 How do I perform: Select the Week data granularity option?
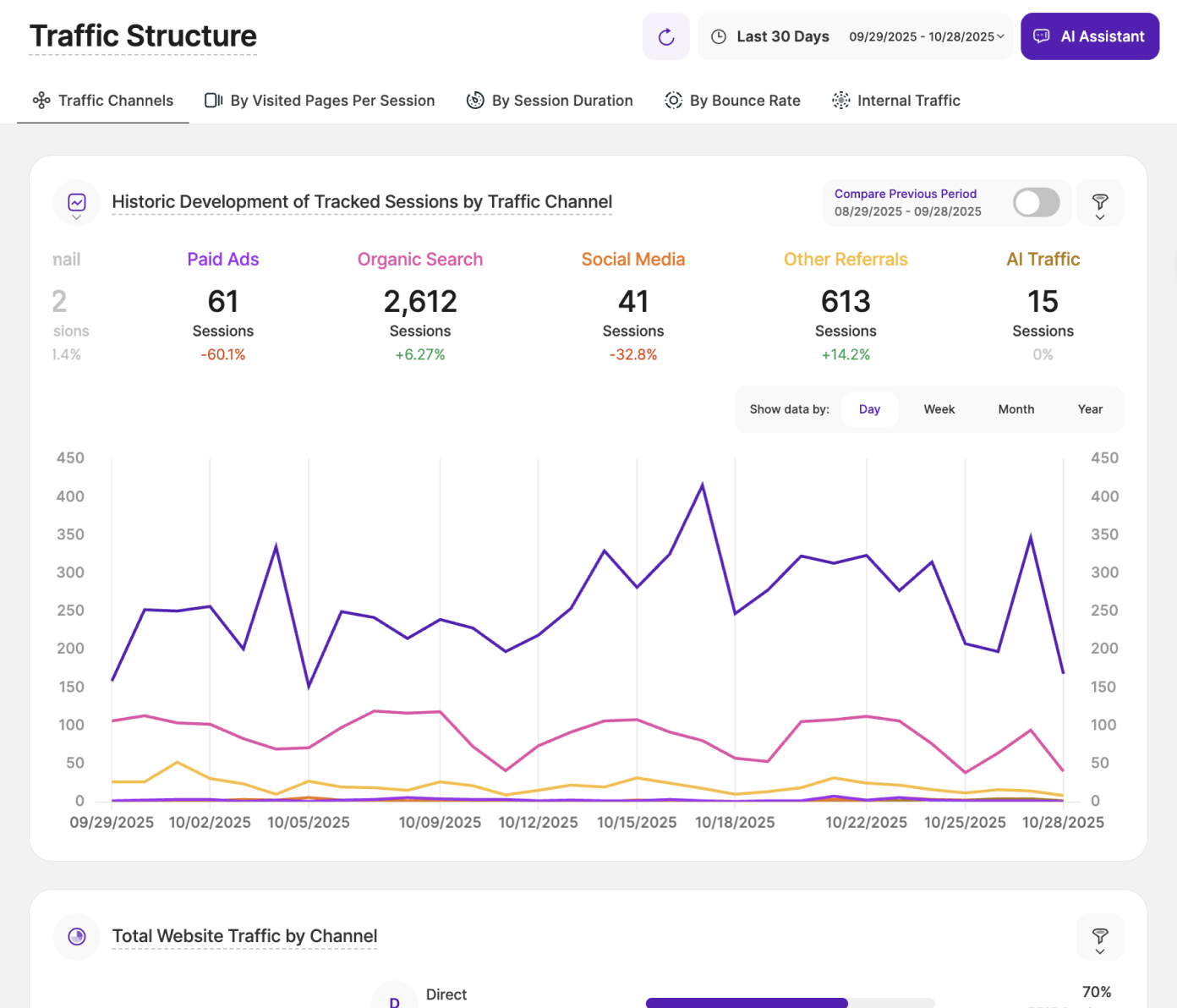(x=939, y=408)
